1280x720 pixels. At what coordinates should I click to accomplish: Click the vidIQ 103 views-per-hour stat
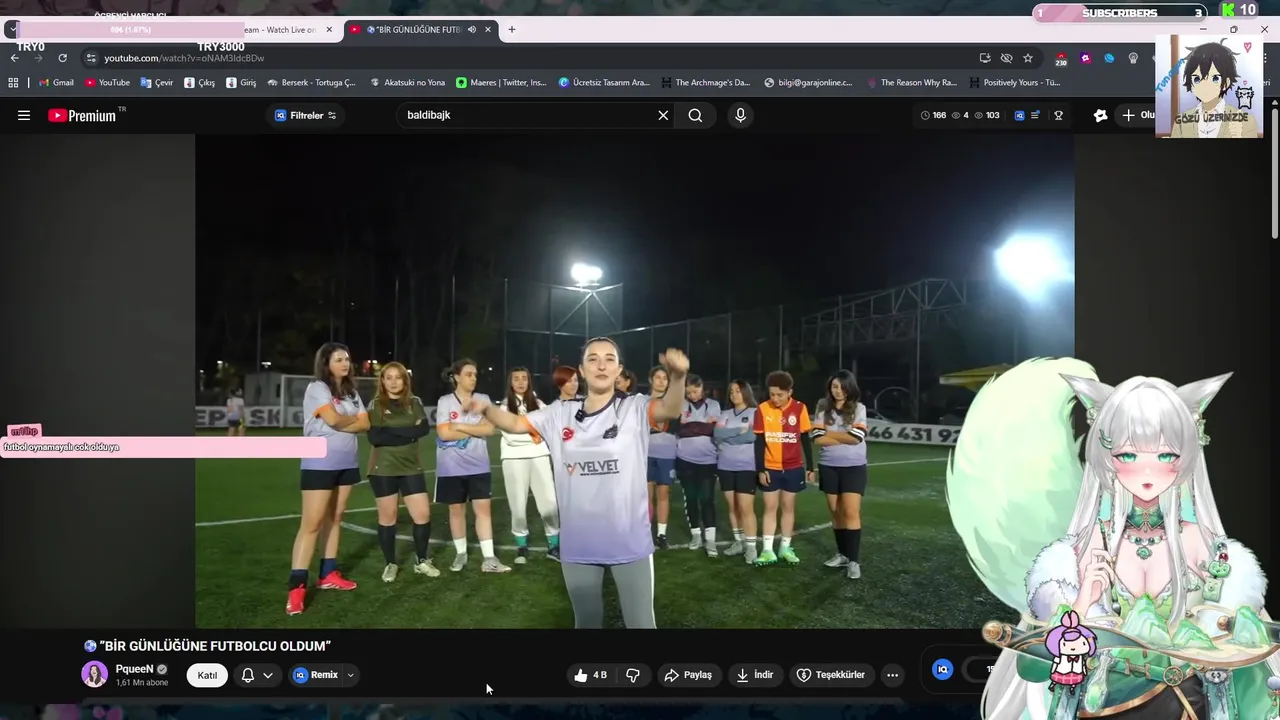986,115
